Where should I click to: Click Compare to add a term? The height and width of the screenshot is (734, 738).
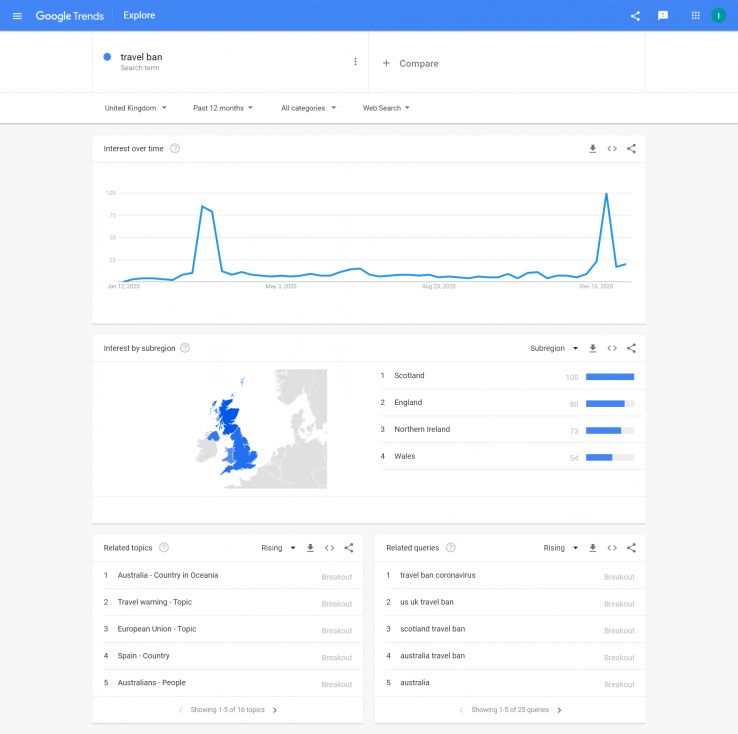pos(411,63)
